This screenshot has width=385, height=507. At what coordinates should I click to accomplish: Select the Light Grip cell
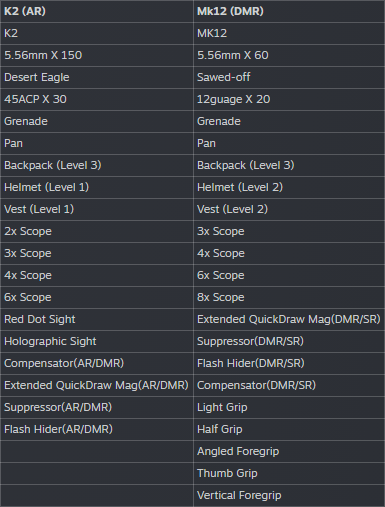pos(289,407)
